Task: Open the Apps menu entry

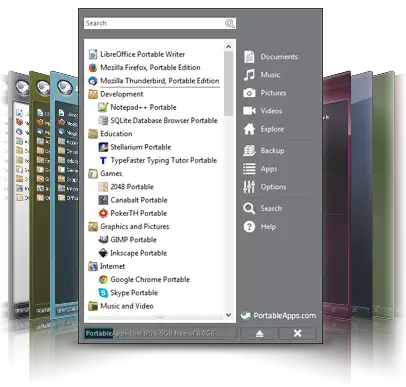Action: coord(260,169)
